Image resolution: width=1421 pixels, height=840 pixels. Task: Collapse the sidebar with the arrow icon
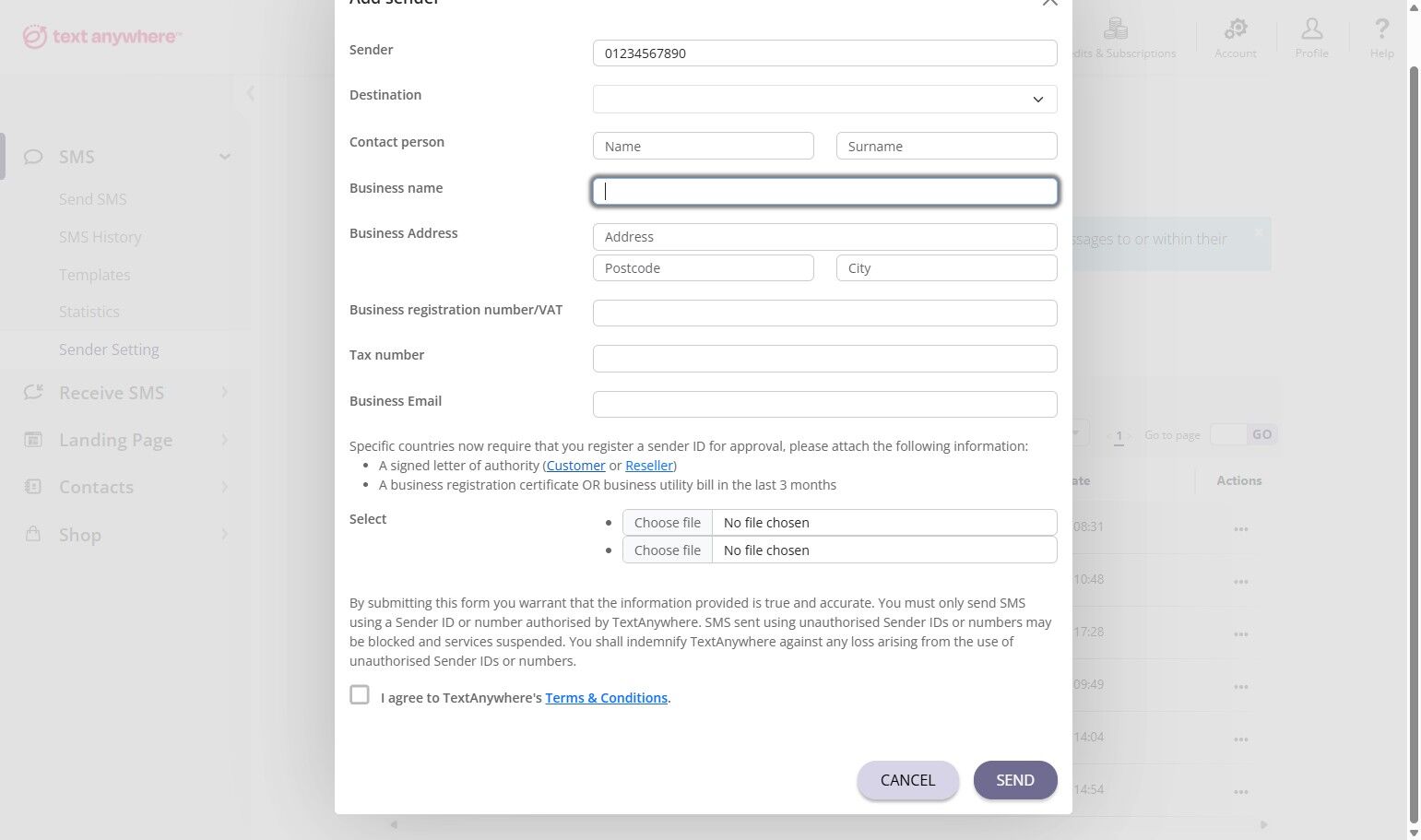(250, 92)
